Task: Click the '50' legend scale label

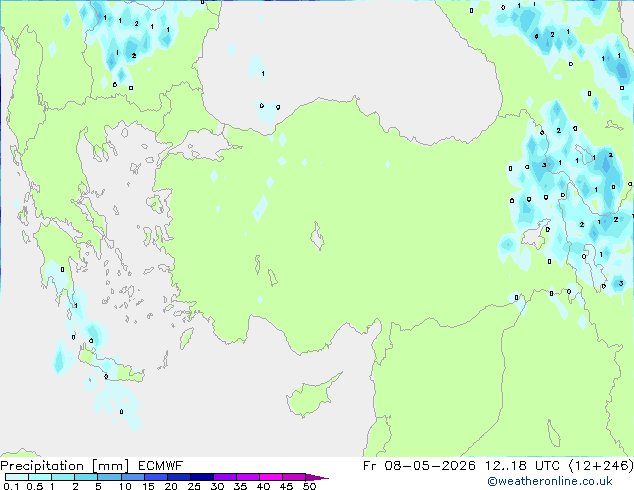Action: (x=309, y=486)
